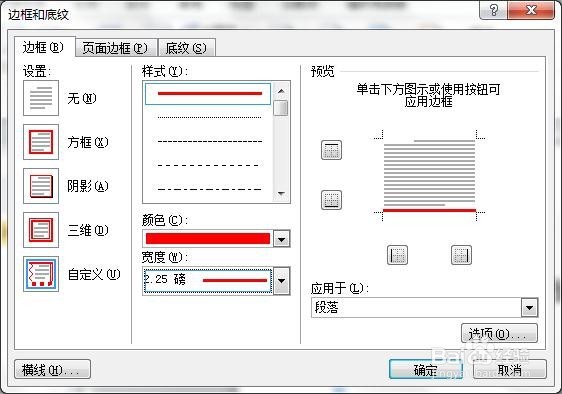This screenshot has height=394, width=562.
Task: Select the 三维 (3-D) border setting icon
Action: pos(41,230)
